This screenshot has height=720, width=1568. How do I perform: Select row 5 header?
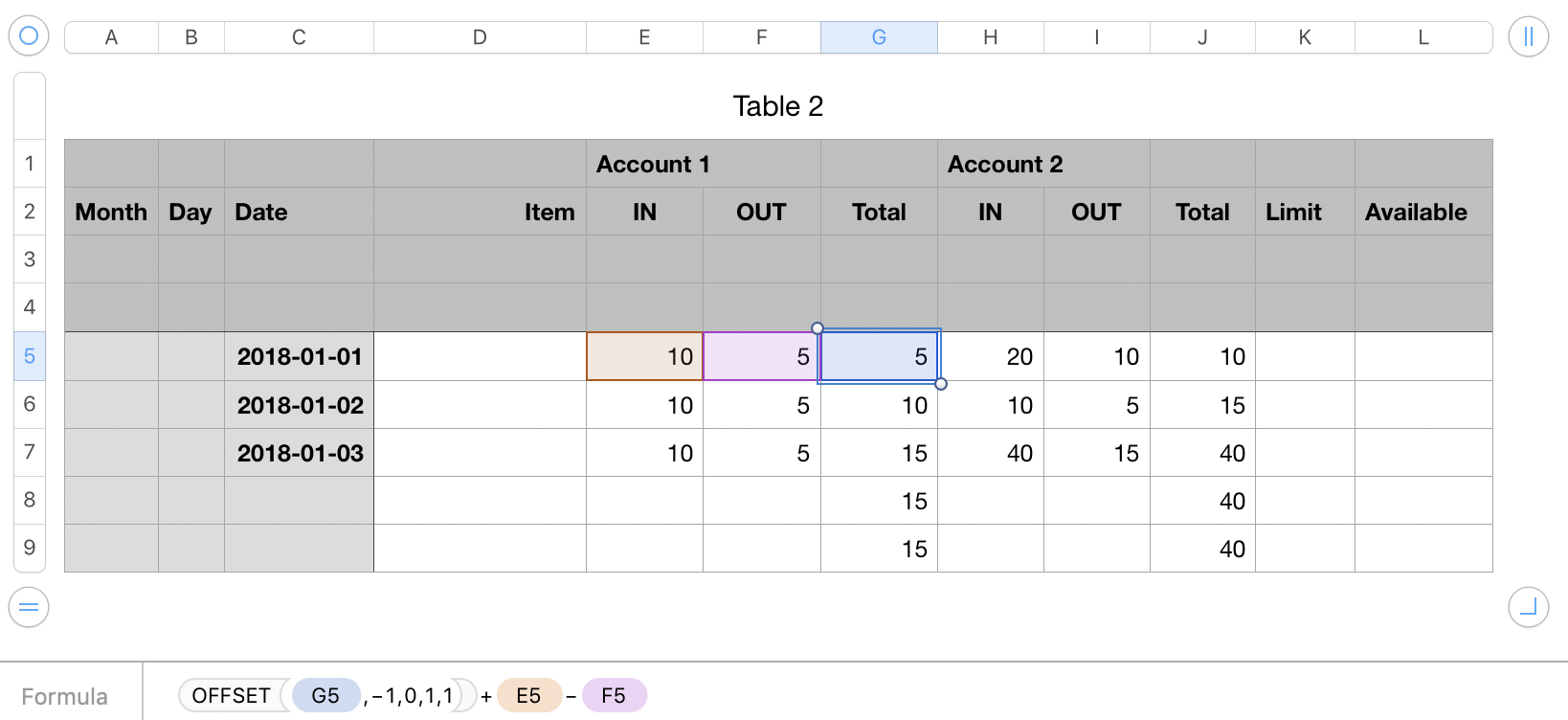tap(30, 356)
